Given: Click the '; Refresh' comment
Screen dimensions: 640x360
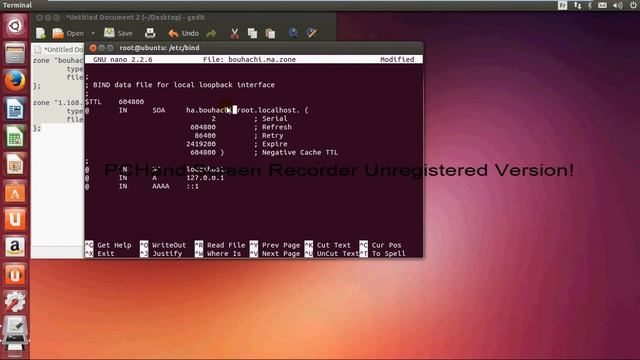Looking at the screenshot, I should pyautogui.click(x=273, y=127).
